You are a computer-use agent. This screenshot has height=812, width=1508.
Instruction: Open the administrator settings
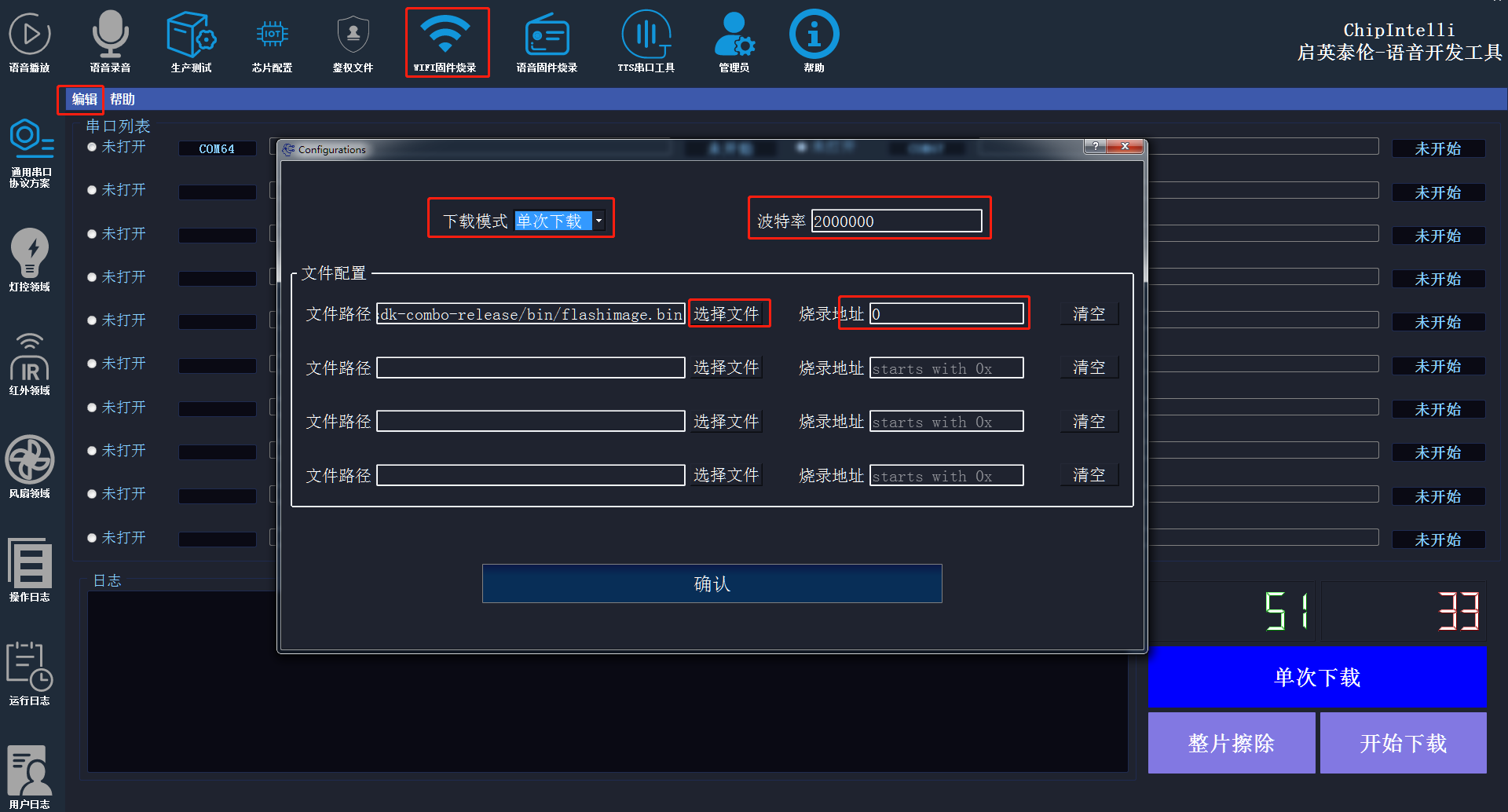coord(734,43)
